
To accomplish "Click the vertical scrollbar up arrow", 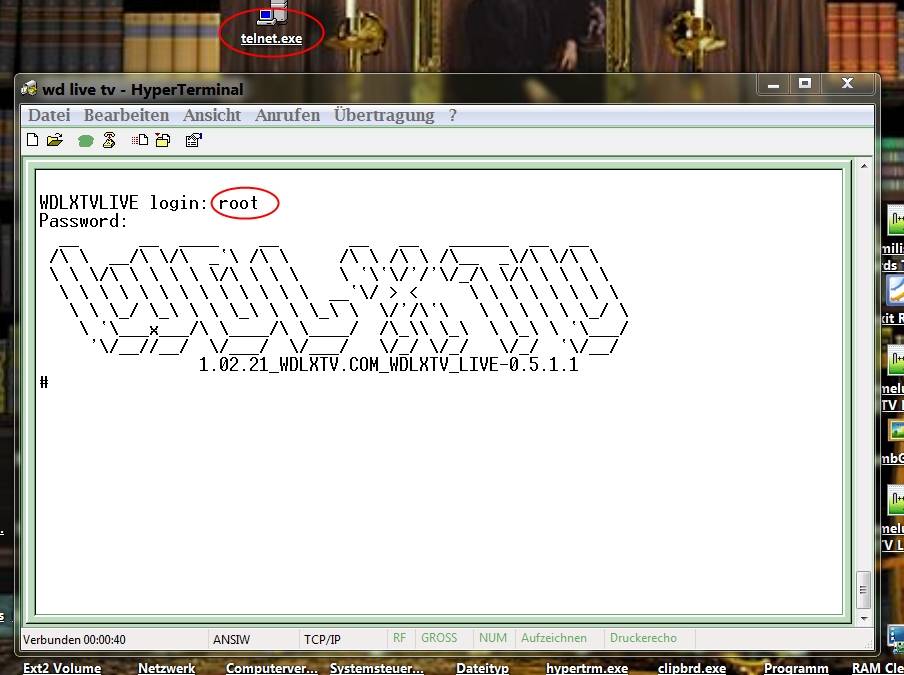I will coord(864,167).
